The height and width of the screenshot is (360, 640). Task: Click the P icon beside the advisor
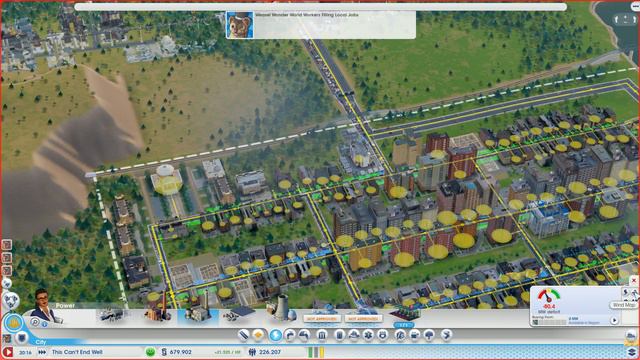36,322
